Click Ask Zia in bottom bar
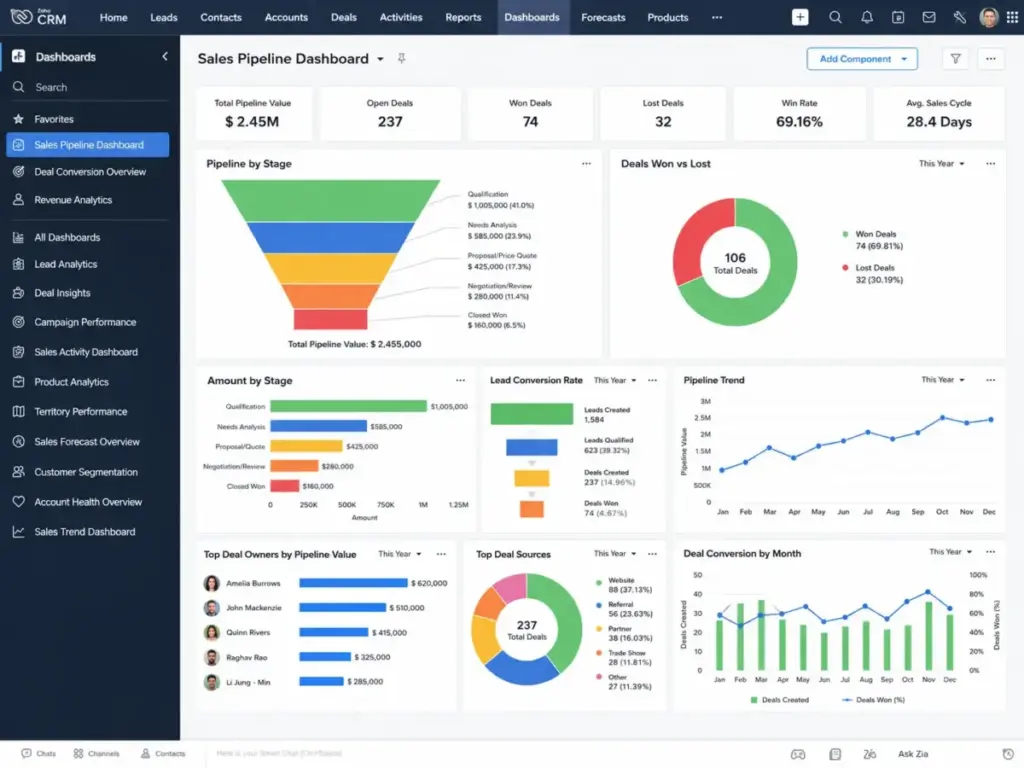This screenshot has width=1024, height=768. click(912, 754)
